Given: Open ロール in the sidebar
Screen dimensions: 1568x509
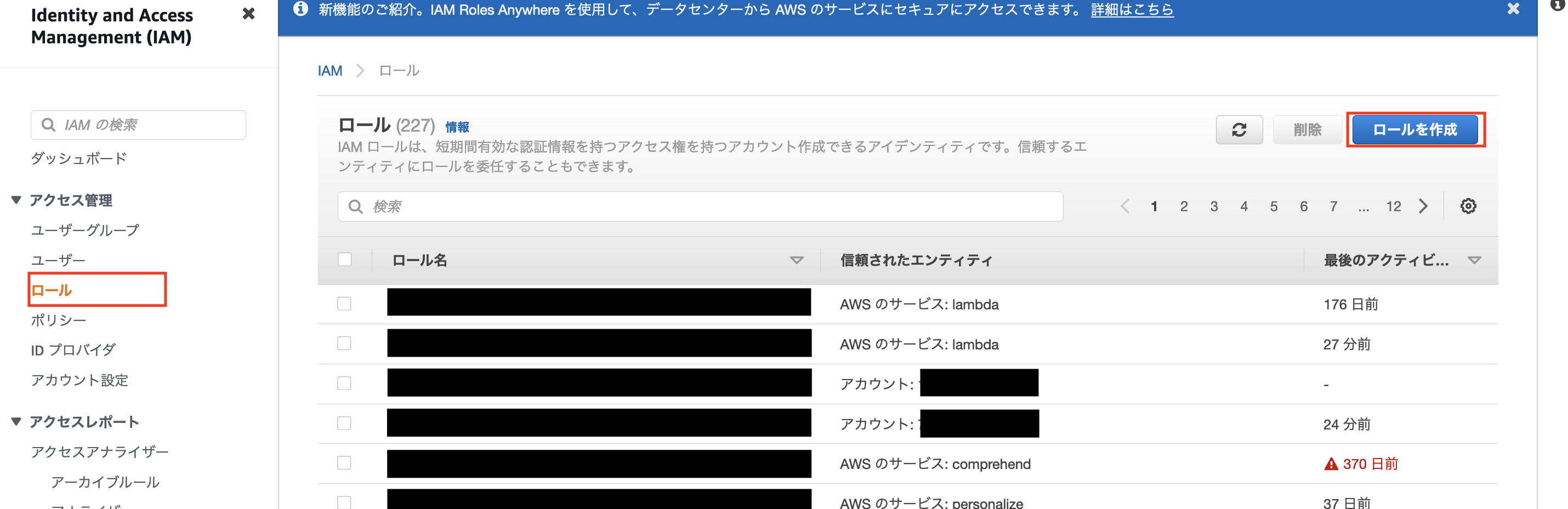Looking at the screenshot, I should [x=52, y=290].
